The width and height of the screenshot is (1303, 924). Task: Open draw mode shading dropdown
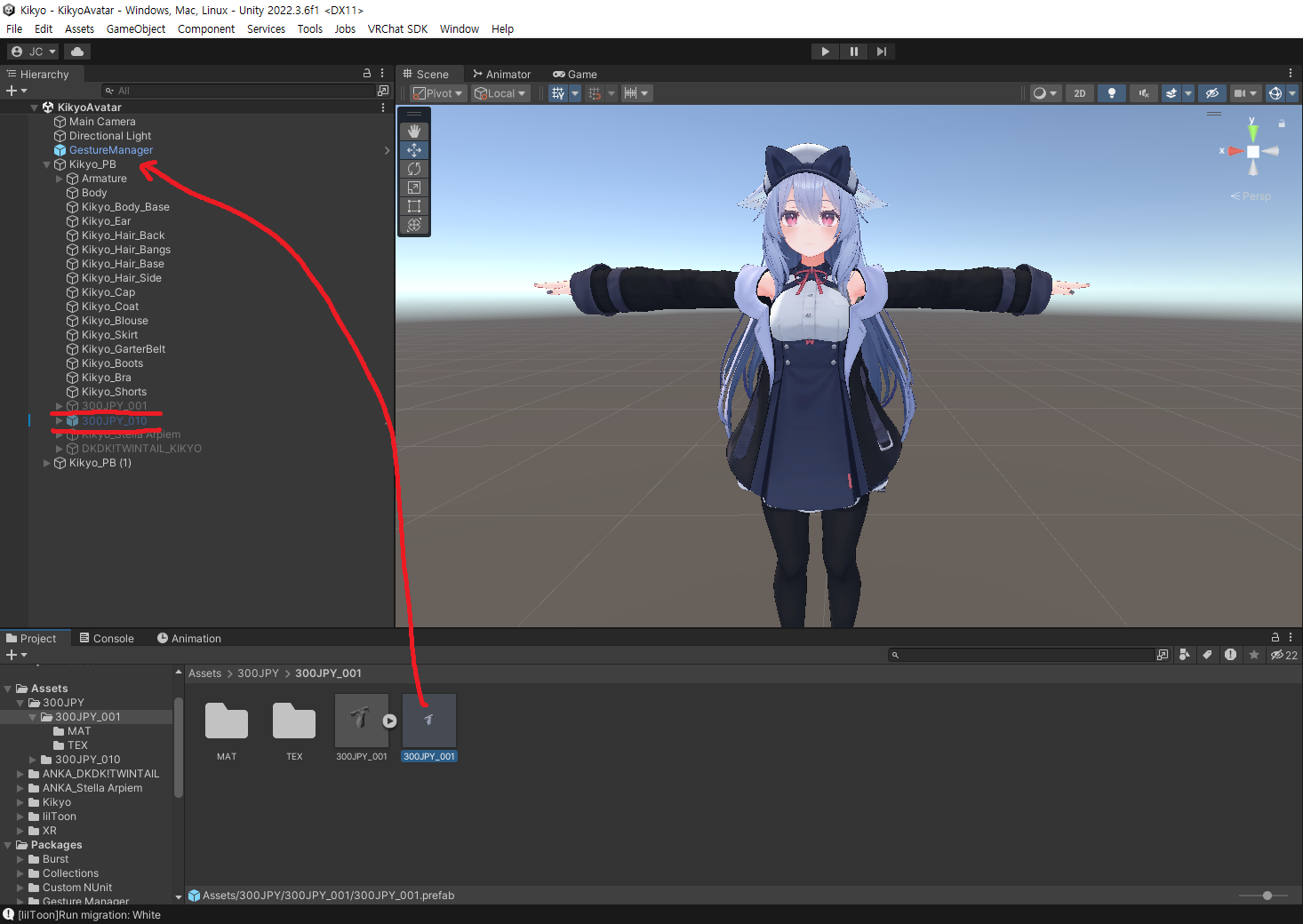click(x=1045, y=93)
